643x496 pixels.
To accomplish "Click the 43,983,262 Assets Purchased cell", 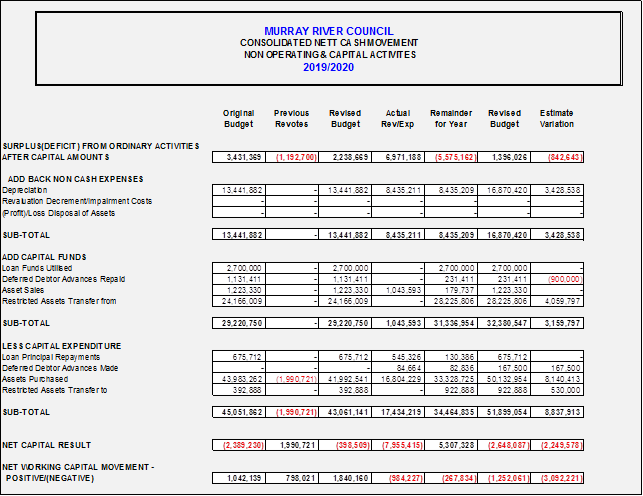I will coord(239,379).
